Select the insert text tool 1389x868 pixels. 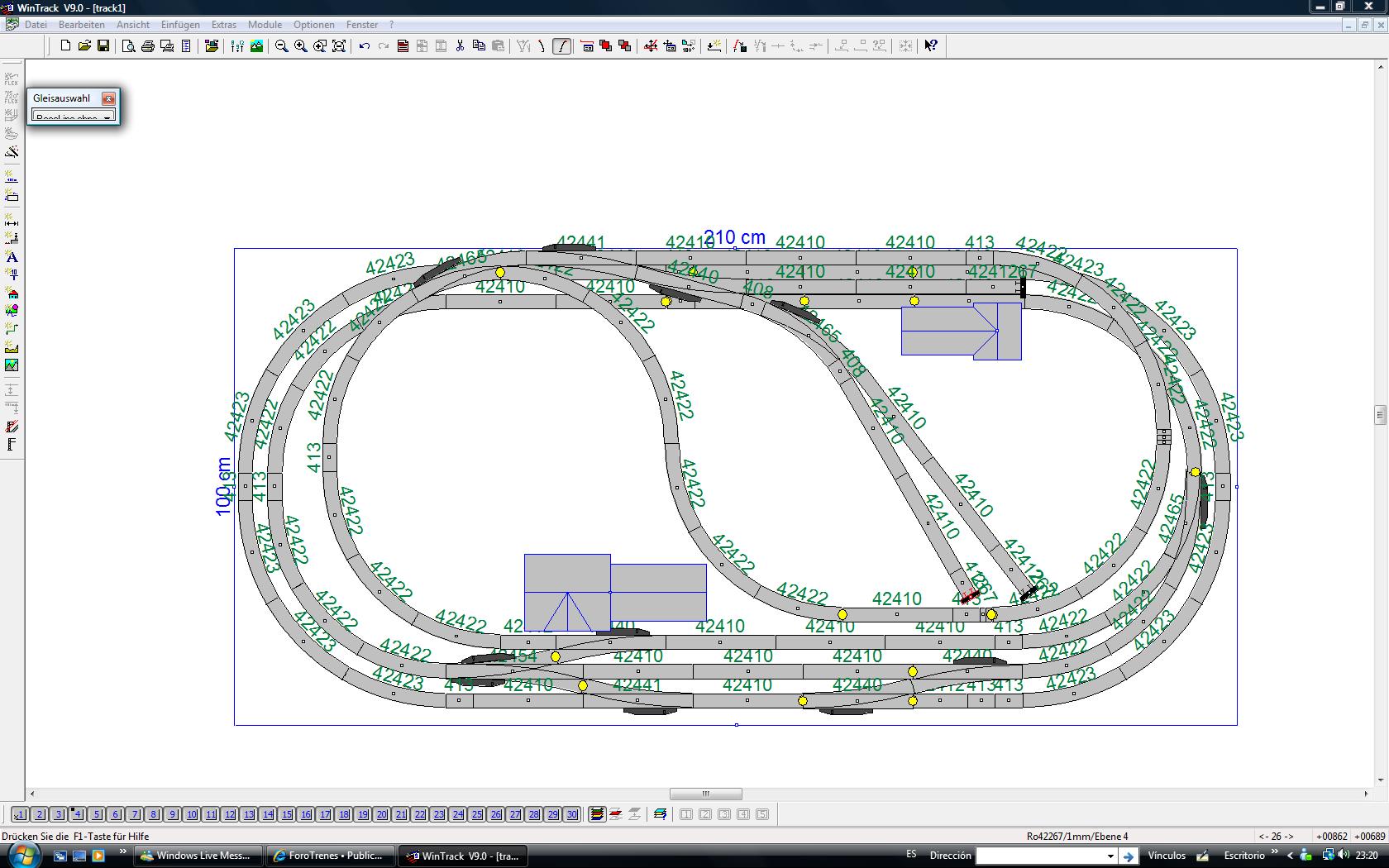12,257
